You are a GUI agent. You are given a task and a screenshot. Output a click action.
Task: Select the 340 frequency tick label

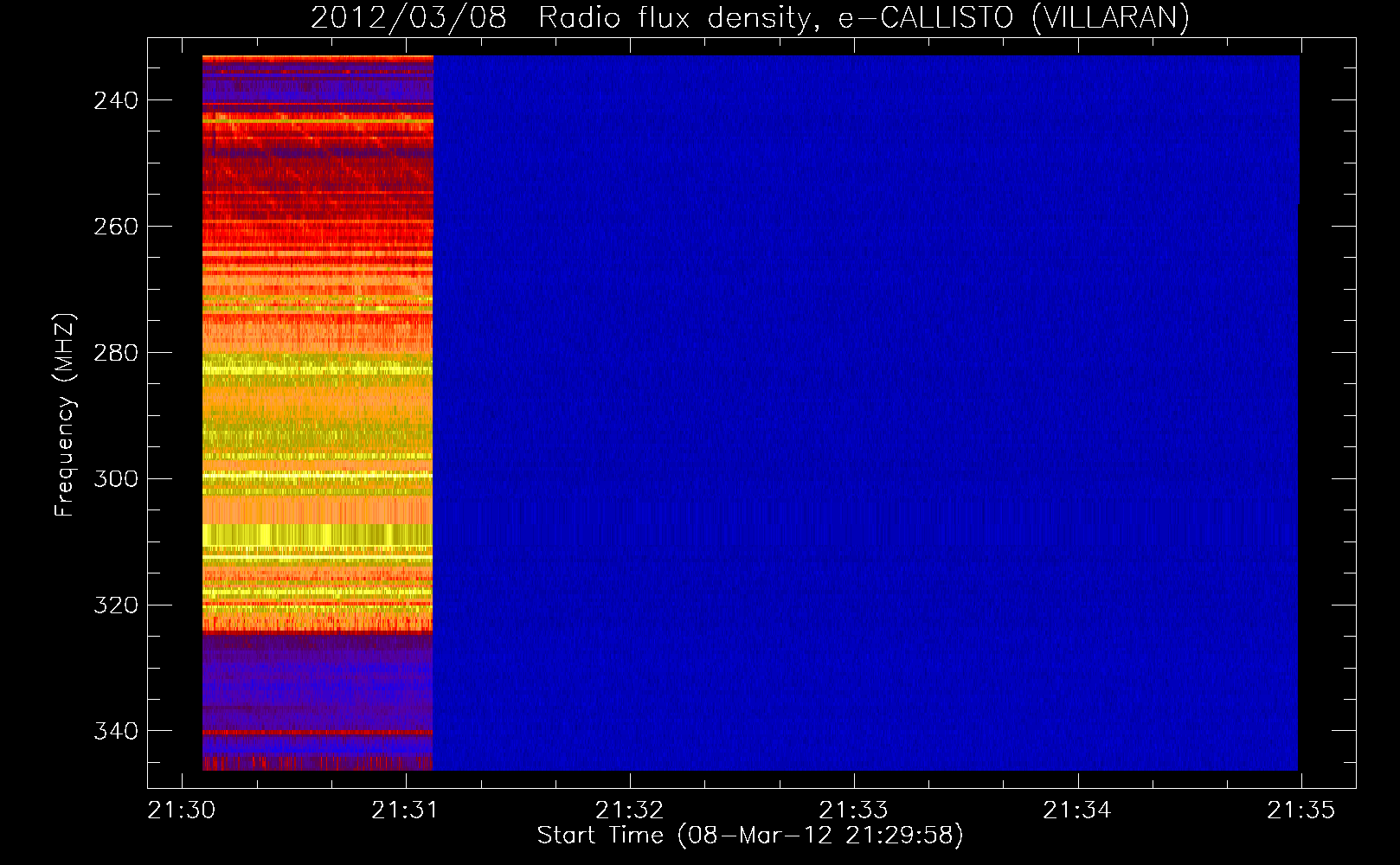[116, 731]
